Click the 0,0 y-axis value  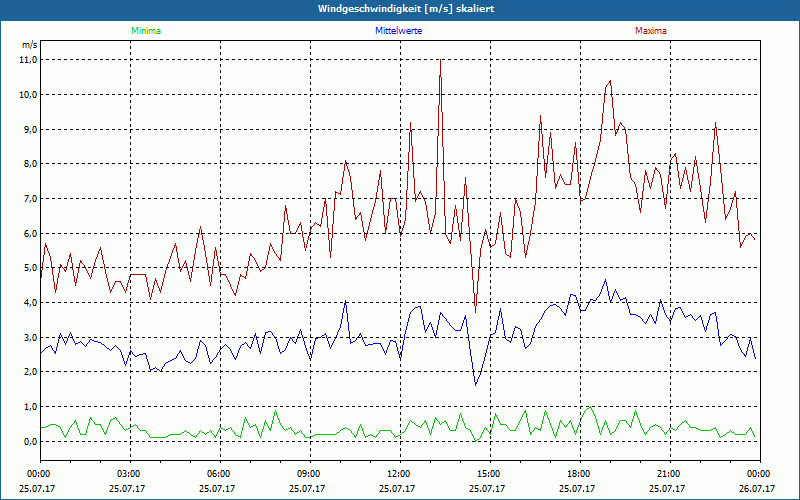[x=31, y=441]
